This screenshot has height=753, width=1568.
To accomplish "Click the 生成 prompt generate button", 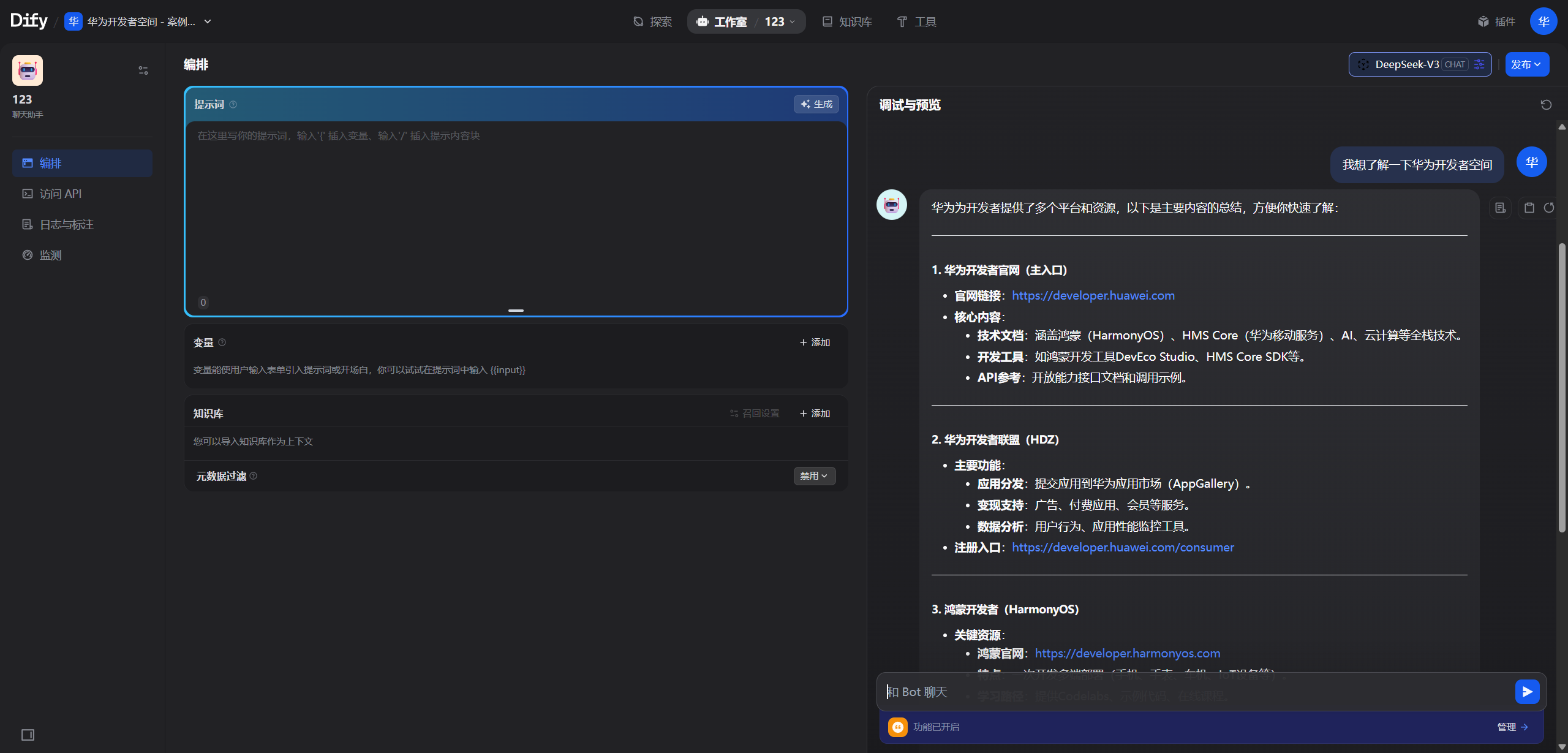I will click(816, 104).
